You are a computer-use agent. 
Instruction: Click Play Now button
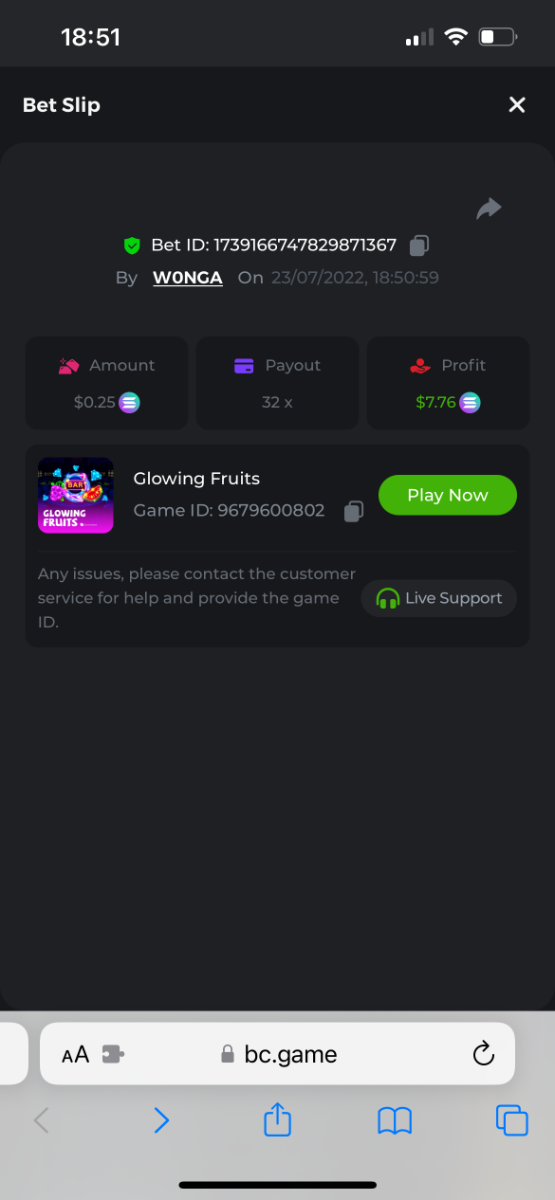click(x=448, y=495)
